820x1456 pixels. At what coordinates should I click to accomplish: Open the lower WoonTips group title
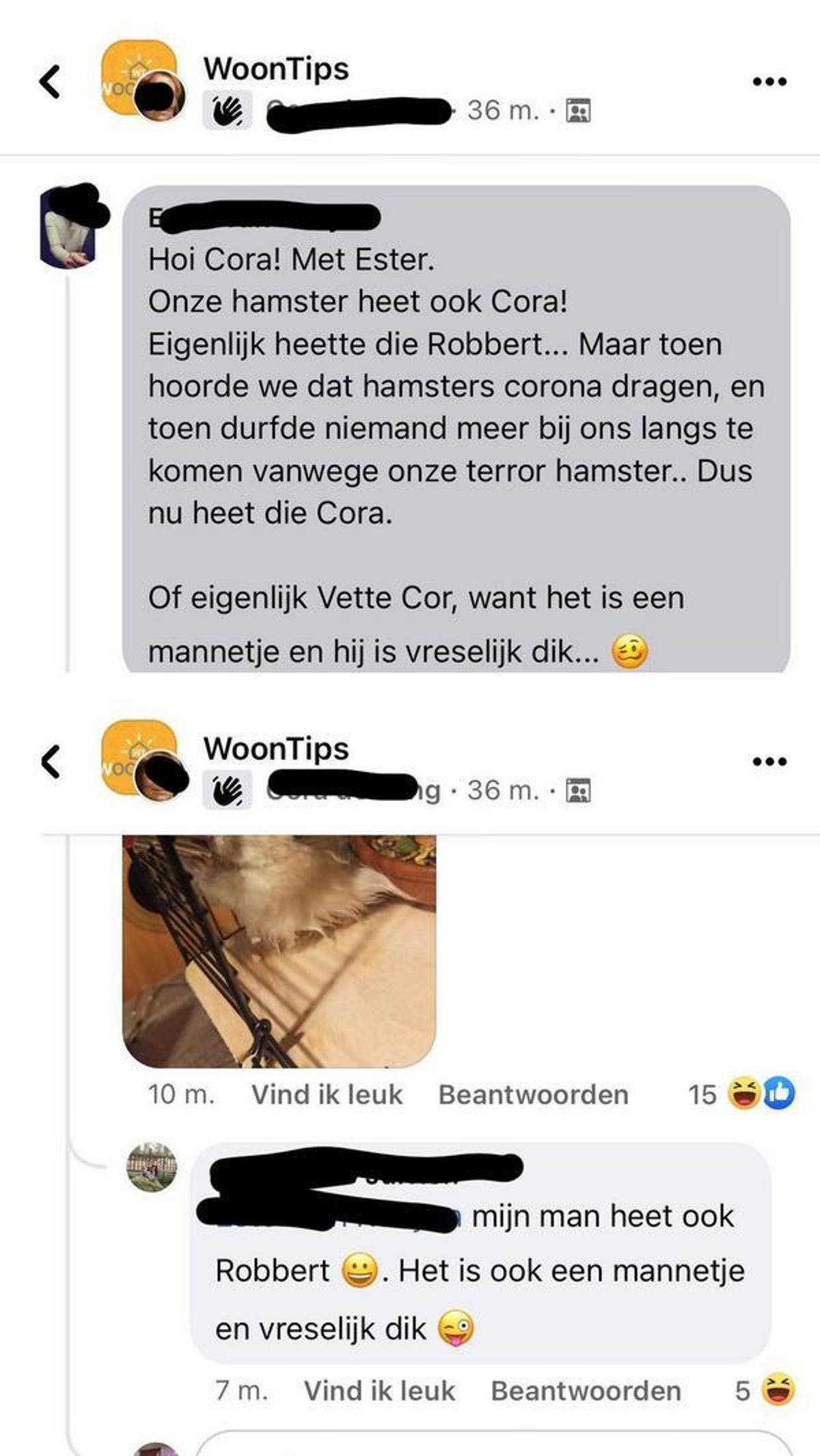[276, 748]
